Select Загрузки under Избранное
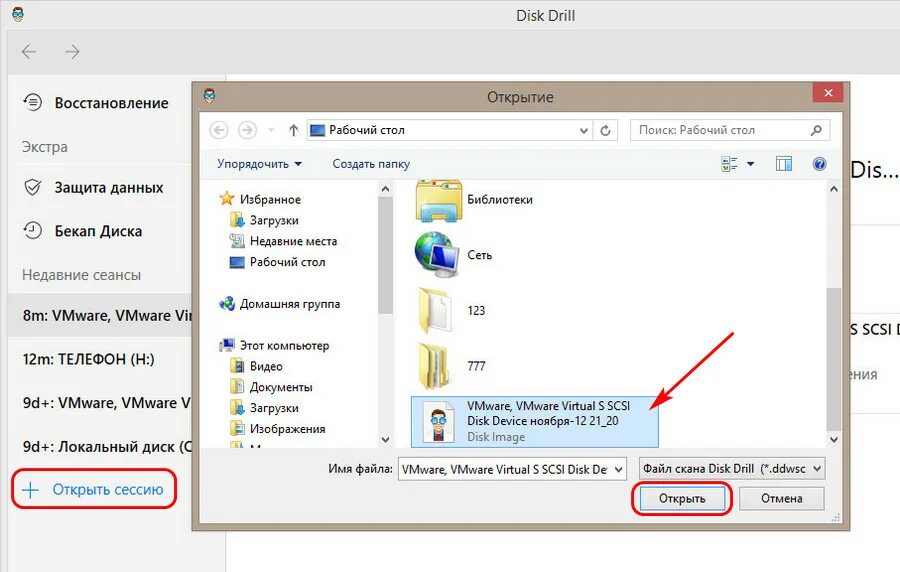The height and width of the screenshot is (572, 900). (274, 220)
